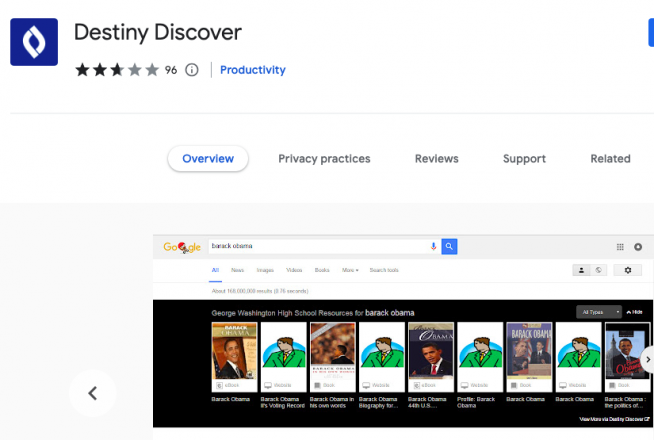Click website type icon on 'Biography for...' card
Image resolution: width=654 pixels, height=440 pixels.
(x=366, y=385)
